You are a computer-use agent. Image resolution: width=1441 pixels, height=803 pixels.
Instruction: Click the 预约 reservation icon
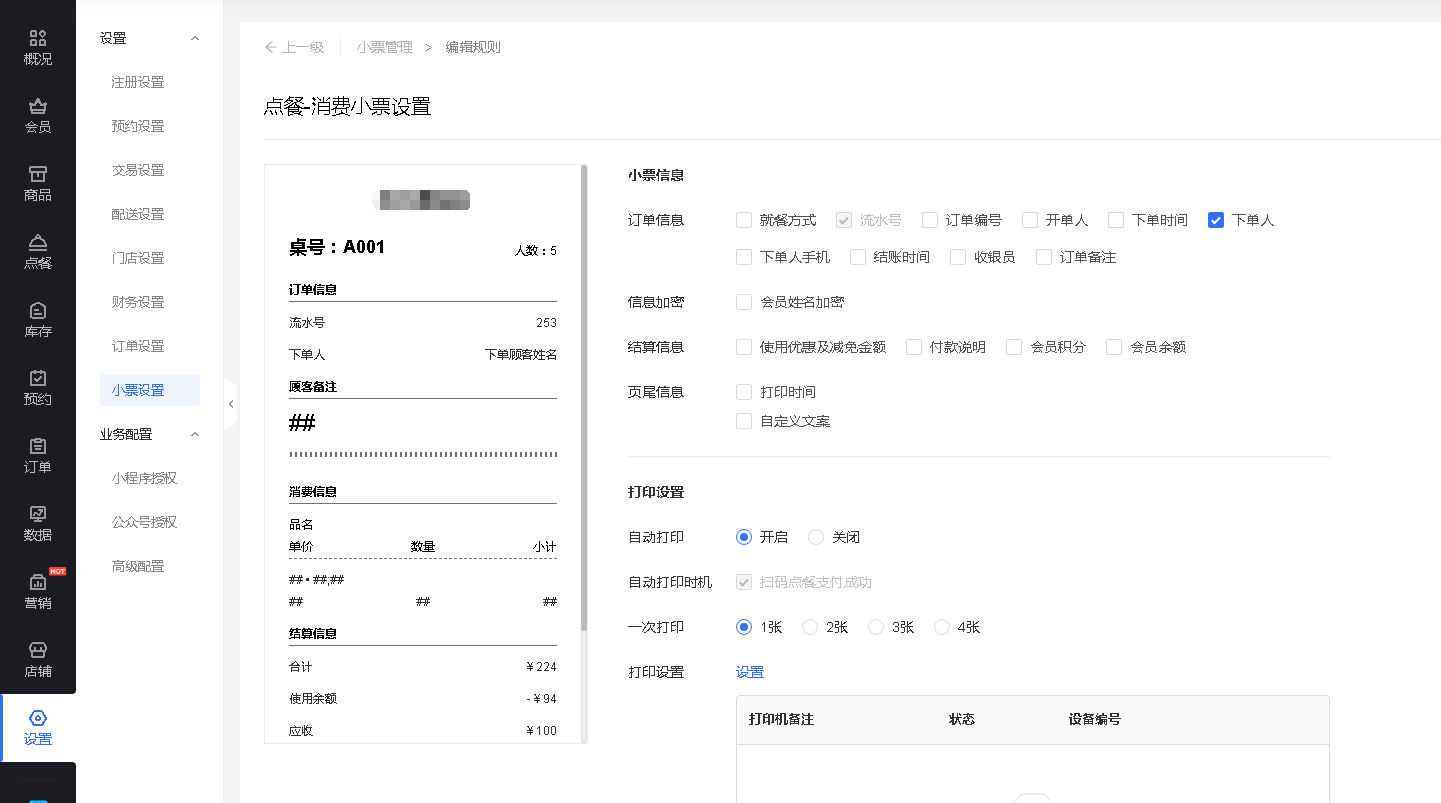38,378
